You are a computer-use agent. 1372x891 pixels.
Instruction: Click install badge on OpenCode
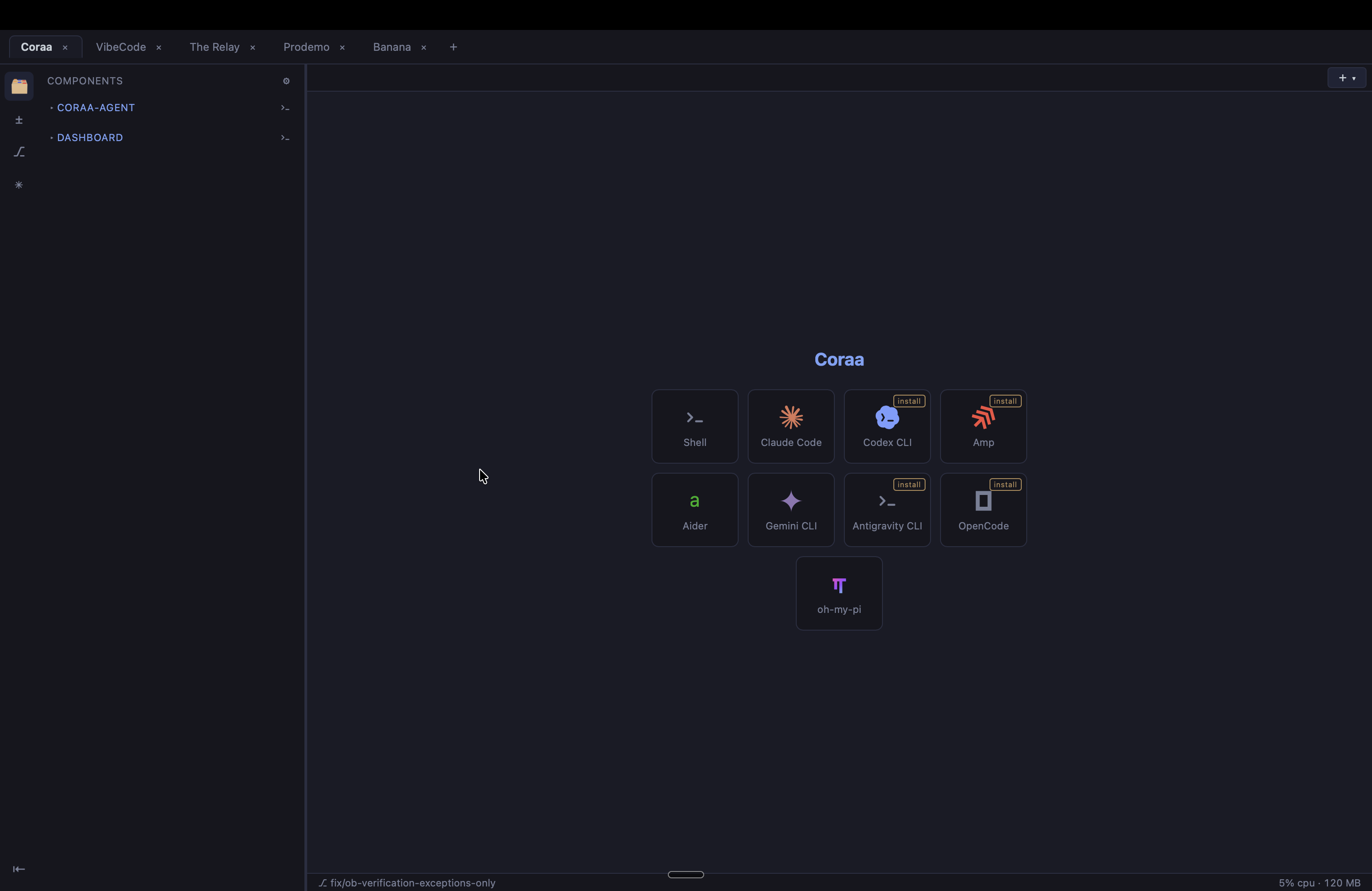click(x=1005, y=485)
